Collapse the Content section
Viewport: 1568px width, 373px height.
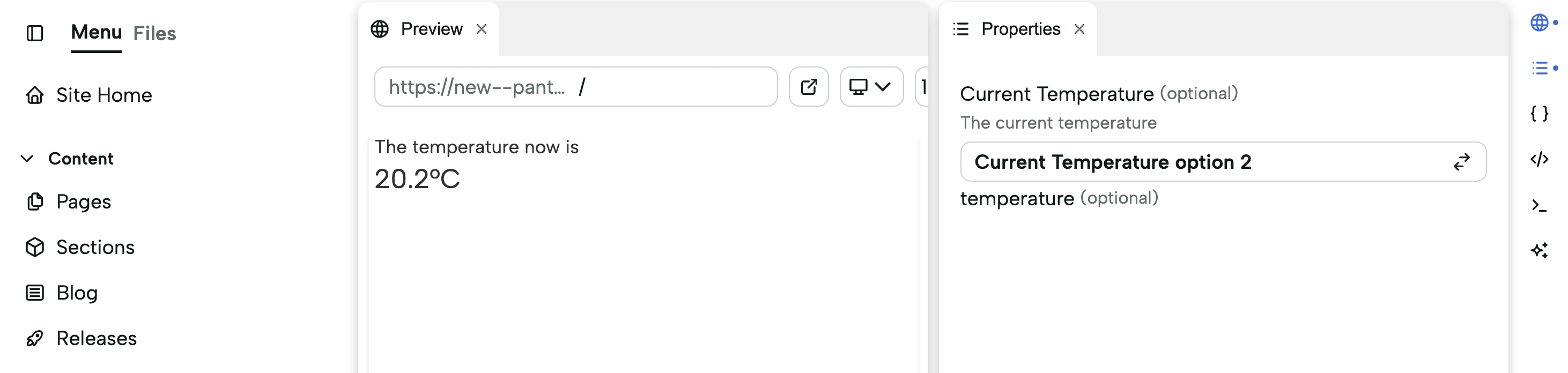[26, 159]
